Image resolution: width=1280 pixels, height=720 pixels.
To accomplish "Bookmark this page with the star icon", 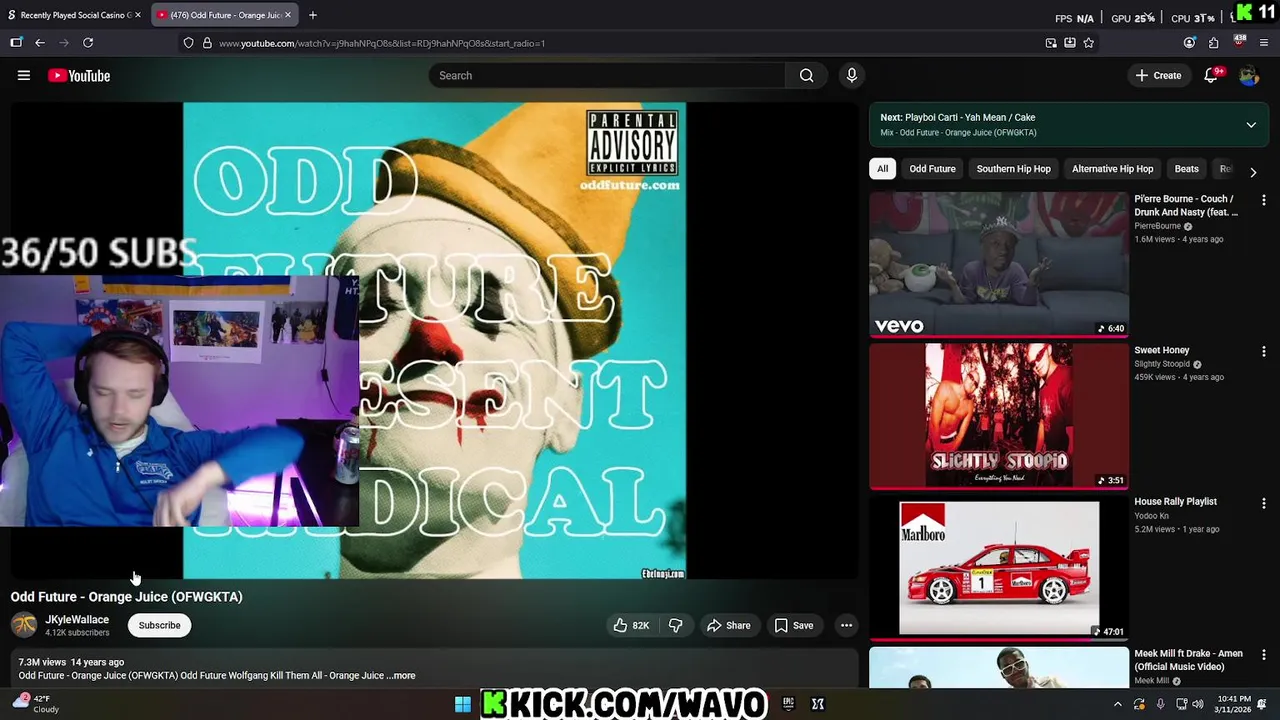I will point(1089,43).
